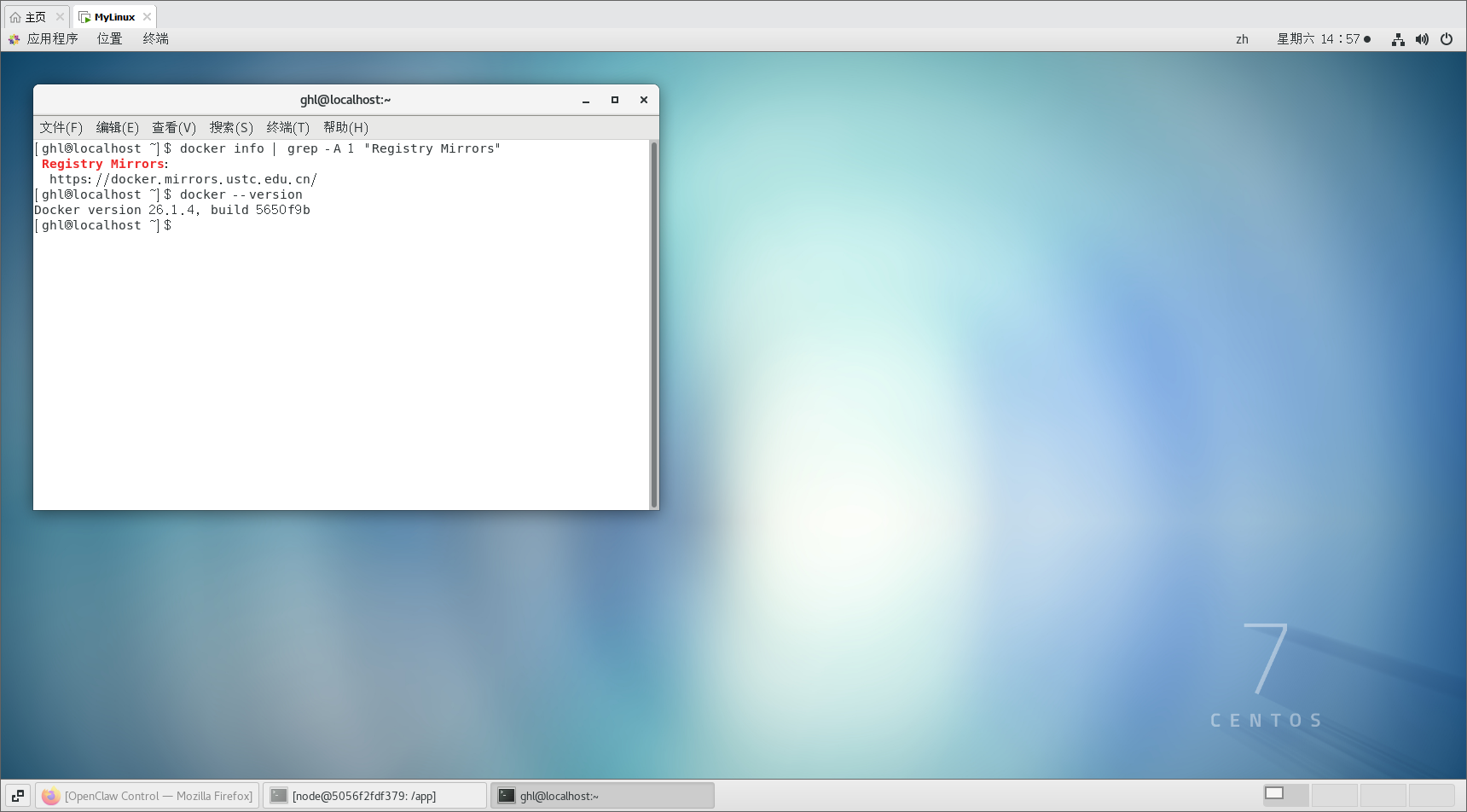Click the docker info grep command line
This screenshot has width=1467, height=812.
267,148
